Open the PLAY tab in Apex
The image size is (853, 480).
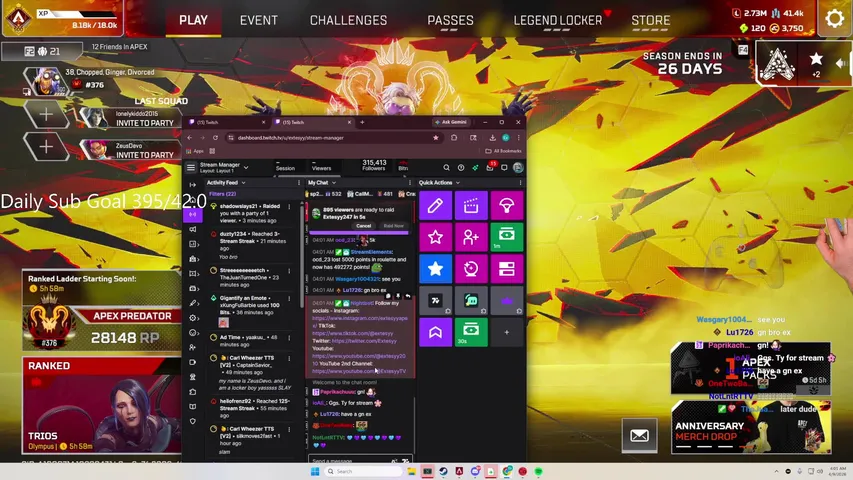click(x=193, y=20)
